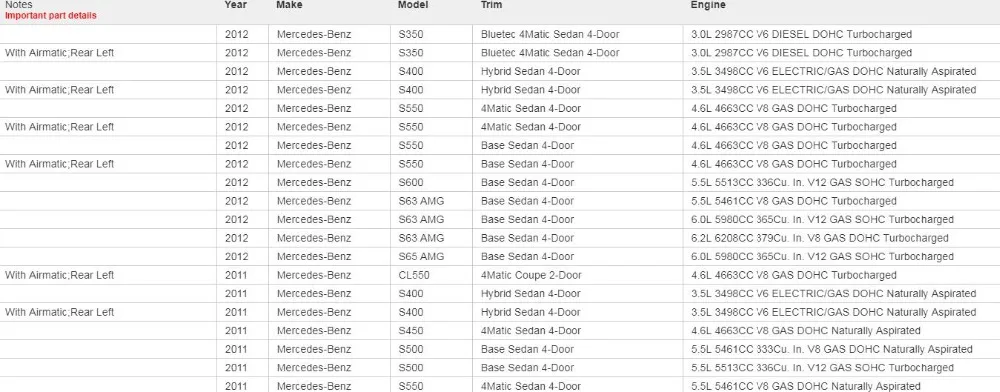Screen dimensions: 1000x392
Task: Select the S450 model cell
Action: (x=410, y=330)
